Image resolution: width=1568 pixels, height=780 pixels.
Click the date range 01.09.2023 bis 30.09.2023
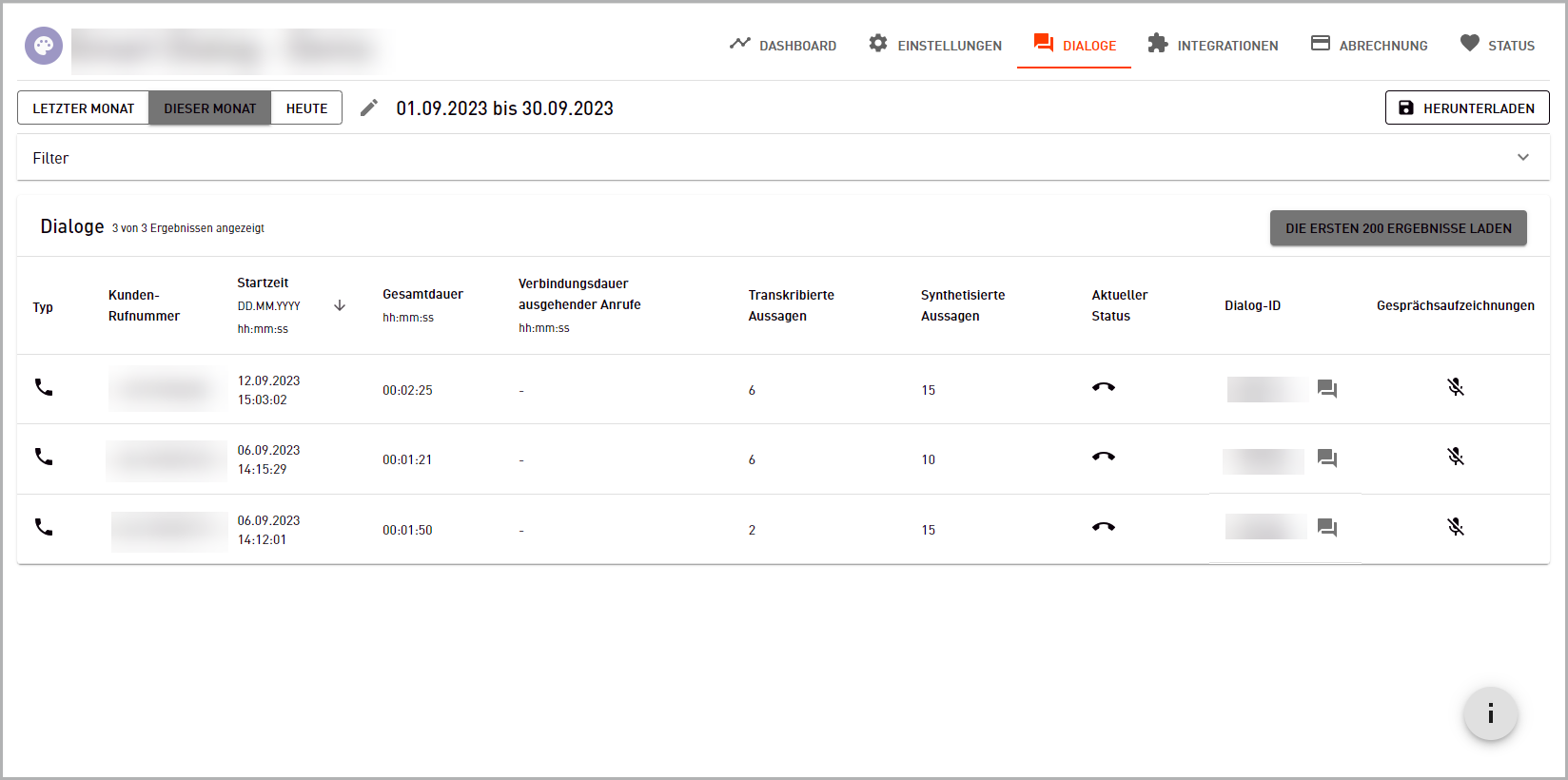(505, 108)
